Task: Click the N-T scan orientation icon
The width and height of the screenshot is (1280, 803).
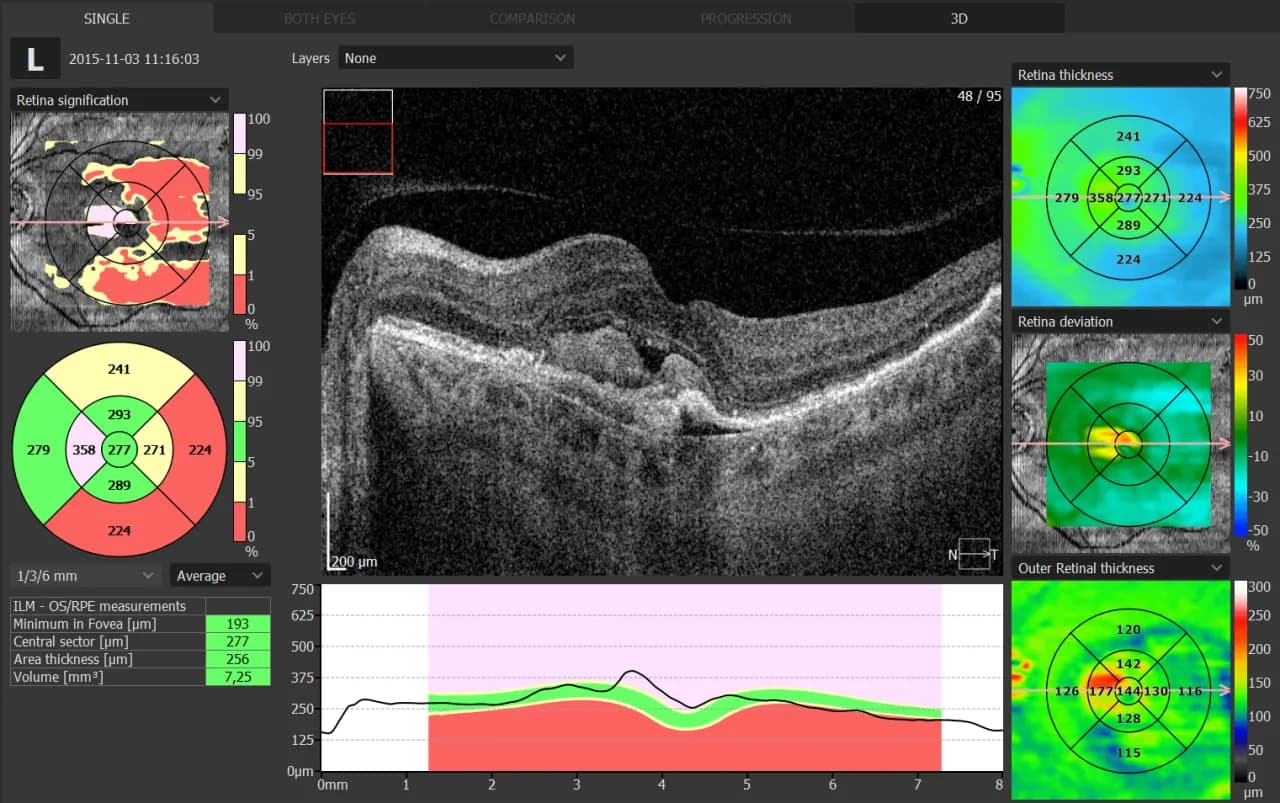Action: pyautogui.click(x=973, y=554)
